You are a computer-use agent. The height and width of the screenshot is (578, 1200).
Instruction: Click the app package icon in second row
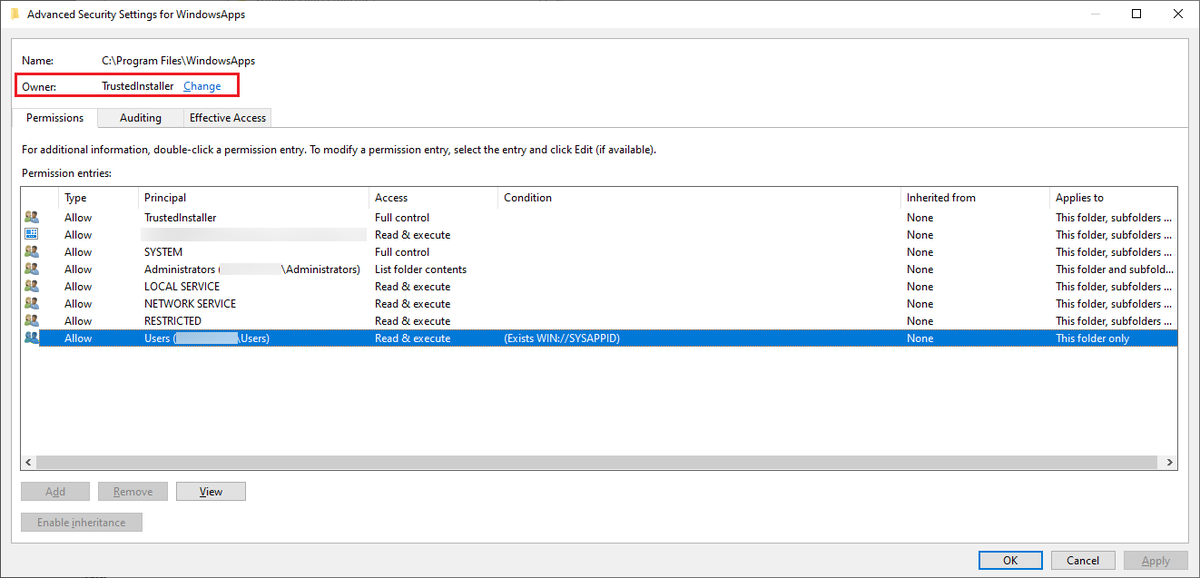coord(31,234)
